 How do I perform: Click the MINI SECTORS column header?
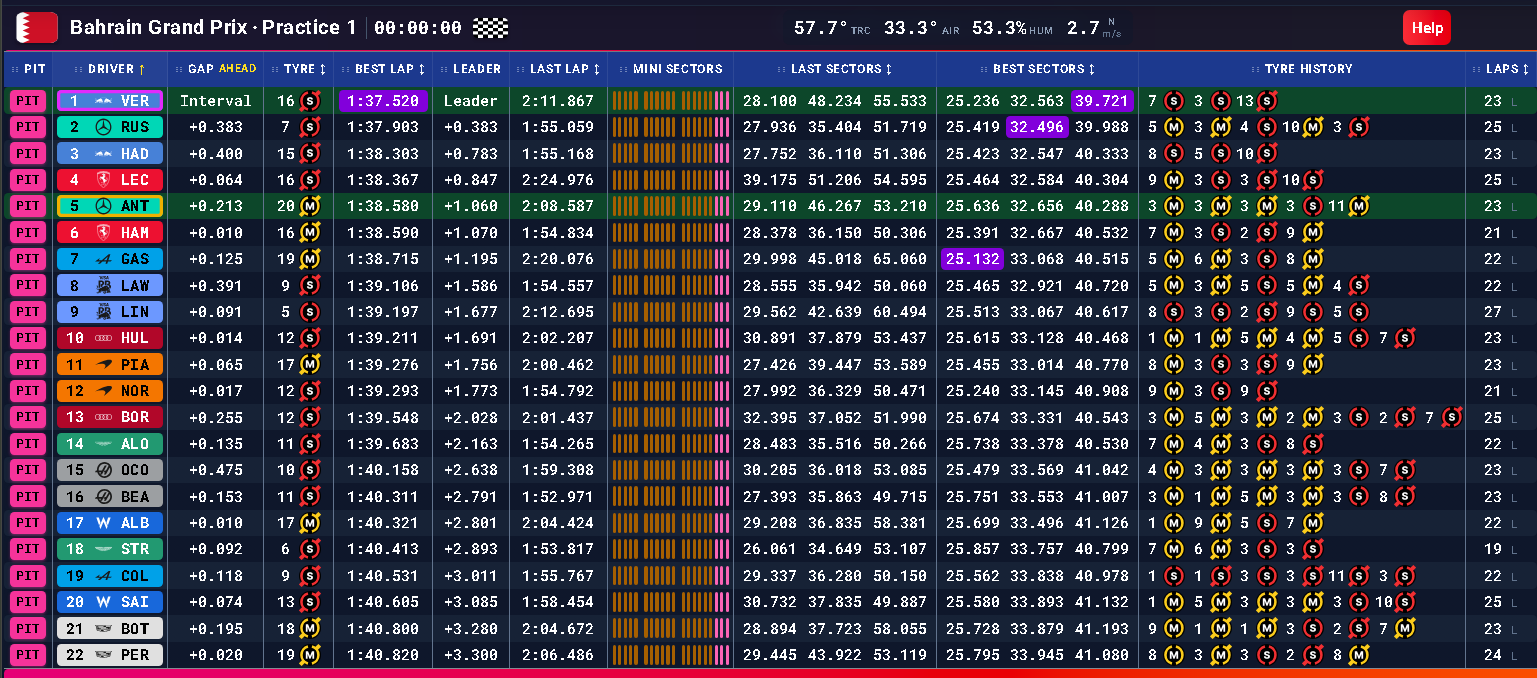click(670, 69)
